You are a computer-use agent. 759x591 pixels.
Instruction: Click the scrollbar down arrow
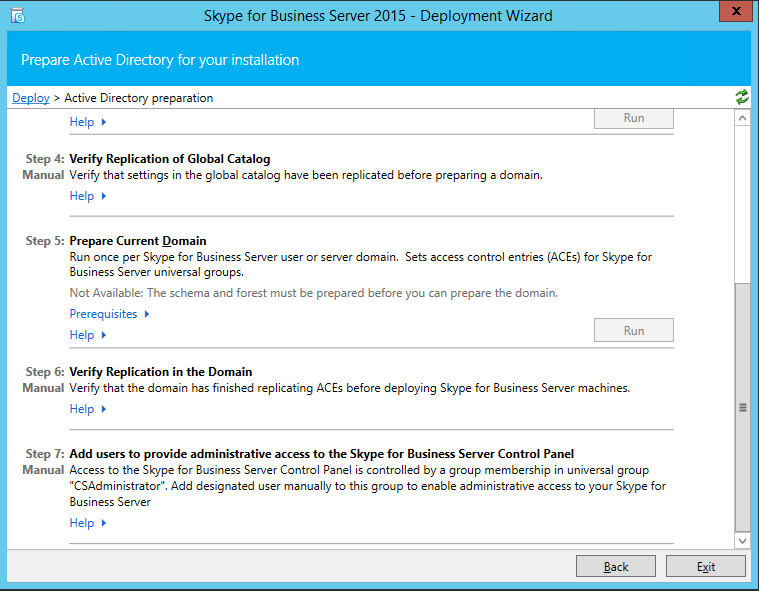pos(742,540)
